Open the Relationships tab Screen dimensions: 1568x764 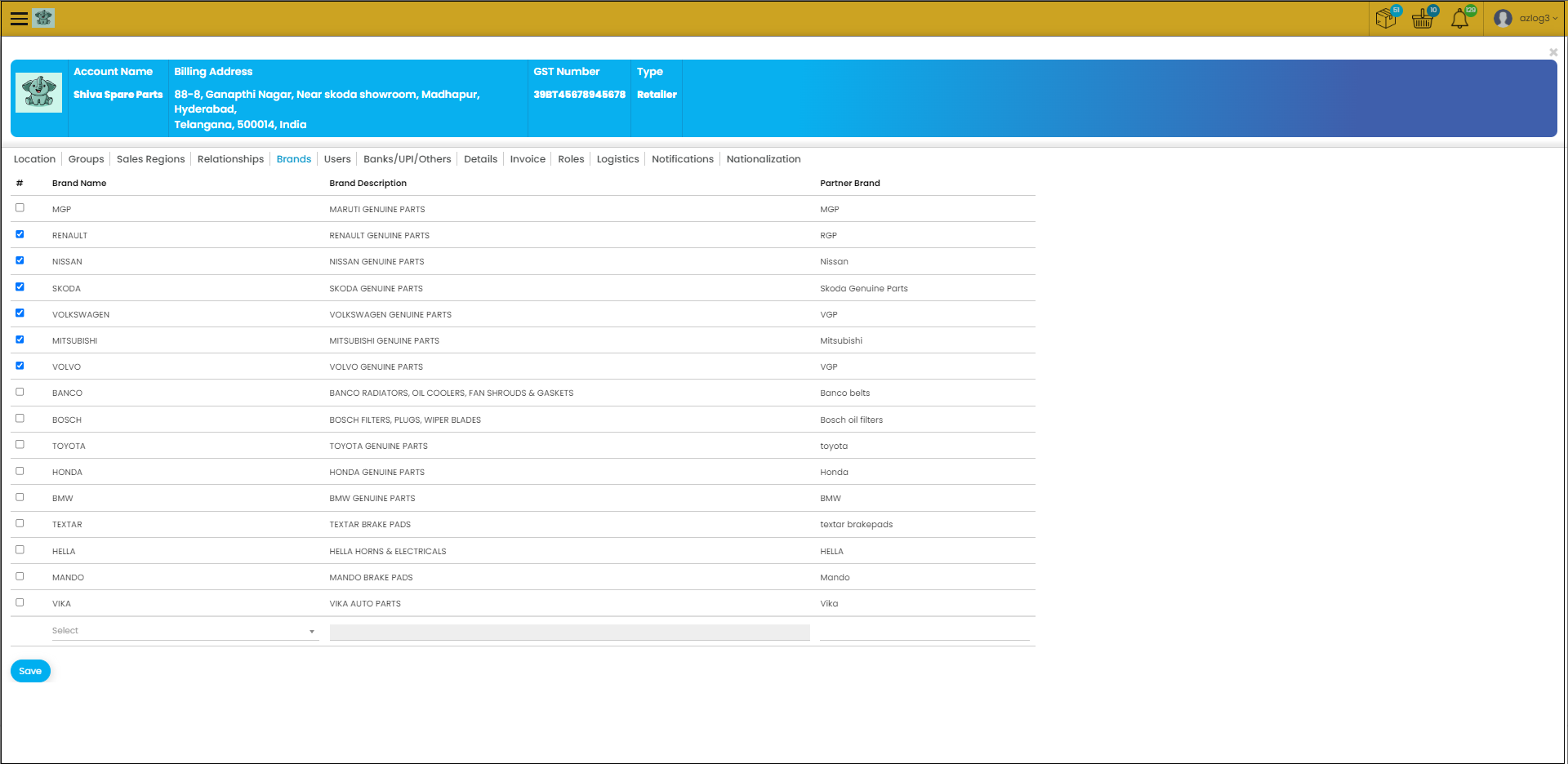click(230, 159)
